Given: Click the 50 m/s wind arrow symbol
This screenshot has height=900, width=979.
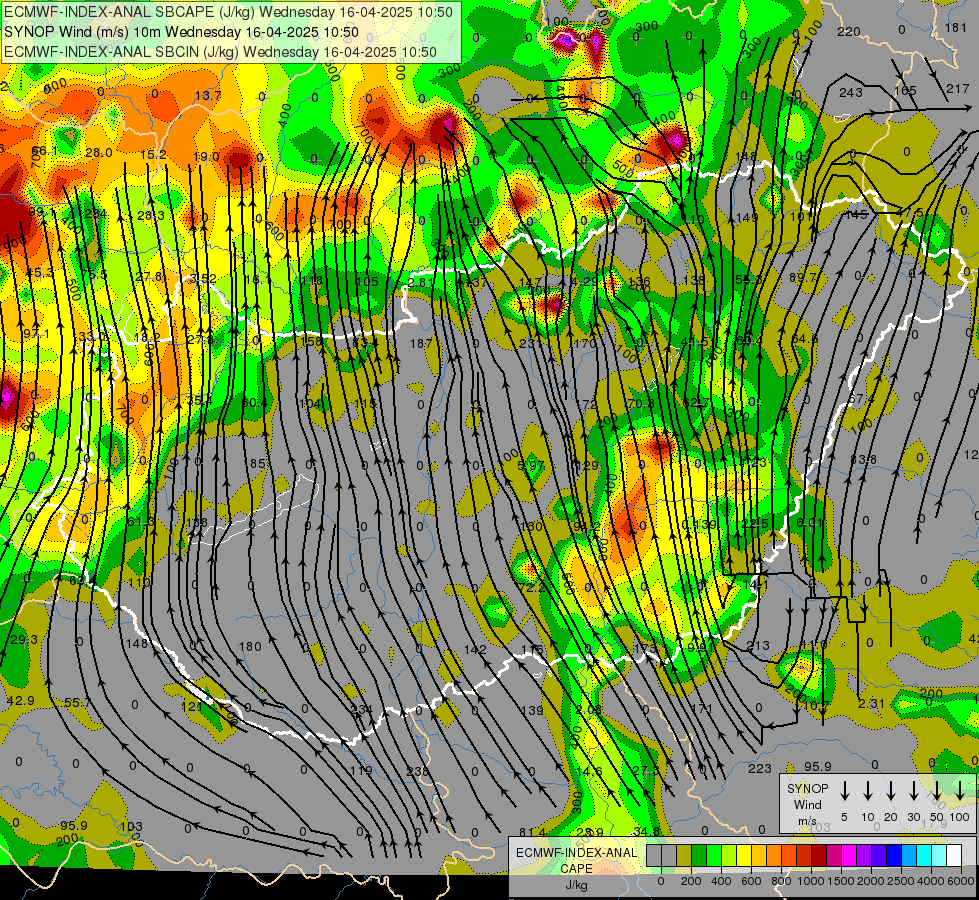Looking at the screenshot, I should click(937, 791).
